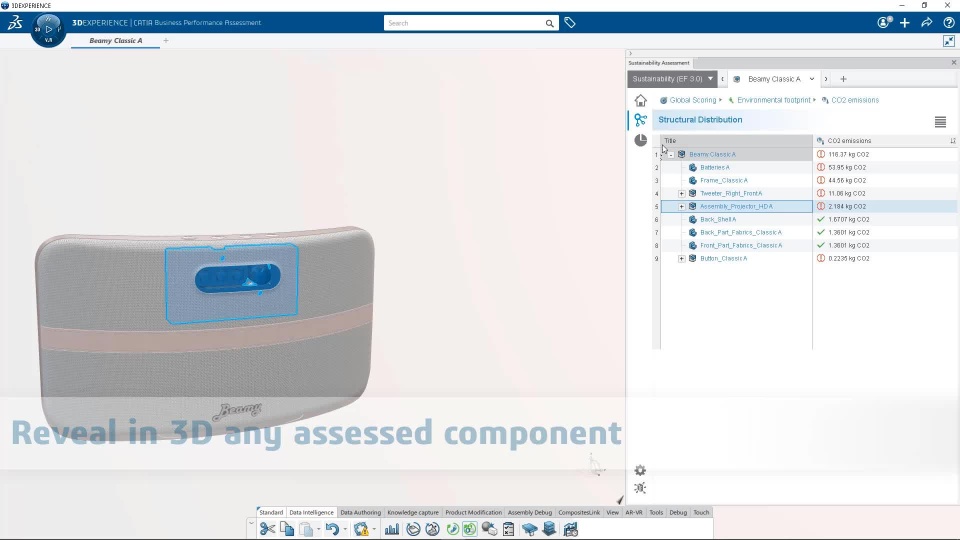960x540 pixels.
Task: Switch to the Data Authoring tab
Action: 360,512
